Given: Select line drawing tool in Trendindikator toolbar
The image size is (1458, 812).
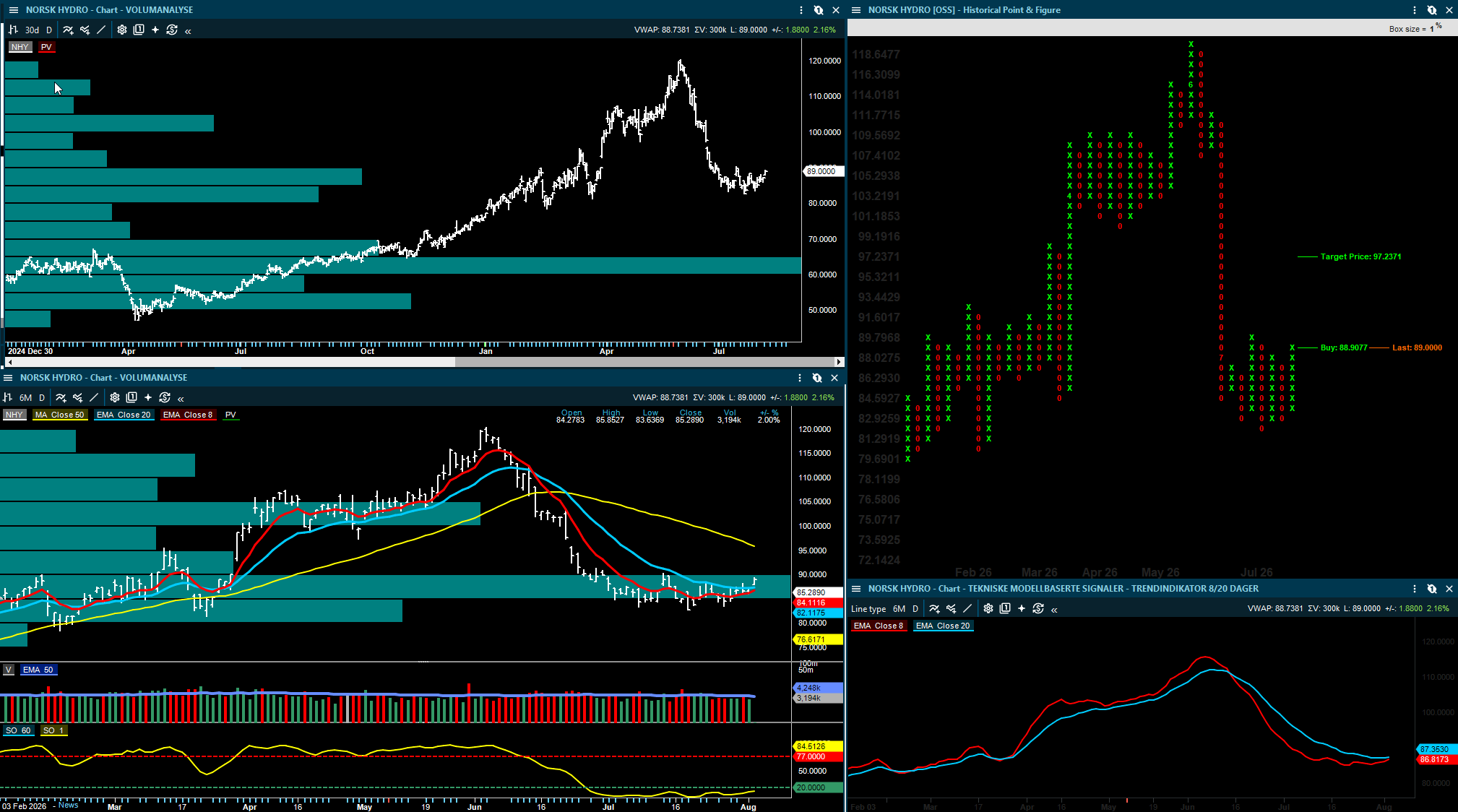Looking at the screenshot, I should pos(967,609).
